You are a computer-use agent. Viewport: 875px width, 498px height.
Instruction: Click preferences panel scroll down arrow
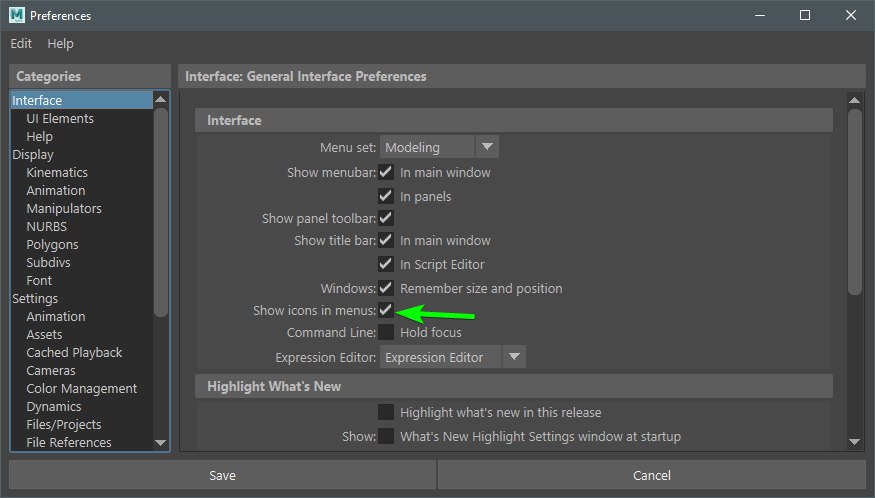click(x=854, y=442)
